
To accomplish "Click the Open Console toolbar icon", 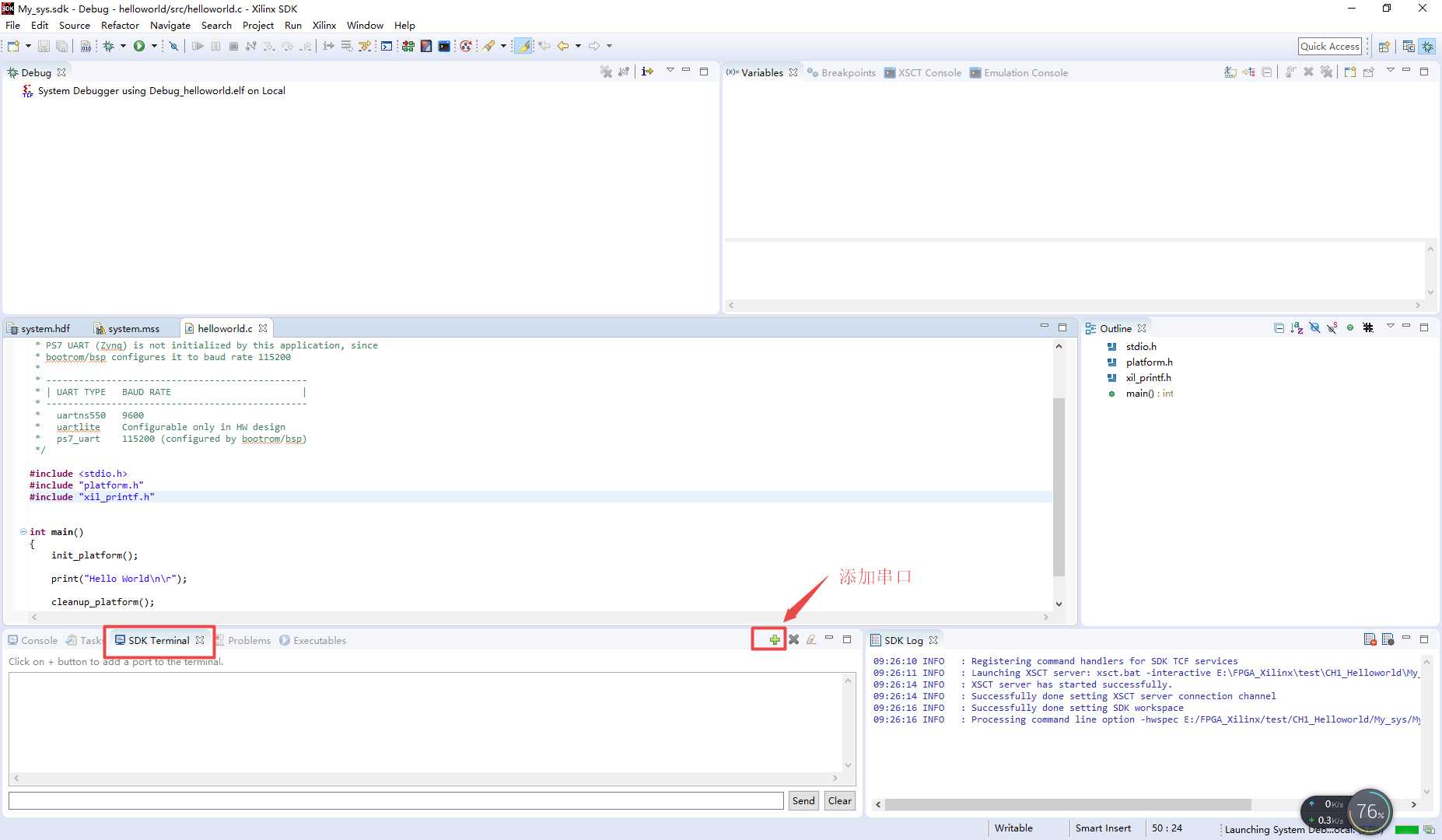I will [x=387, y=46].
